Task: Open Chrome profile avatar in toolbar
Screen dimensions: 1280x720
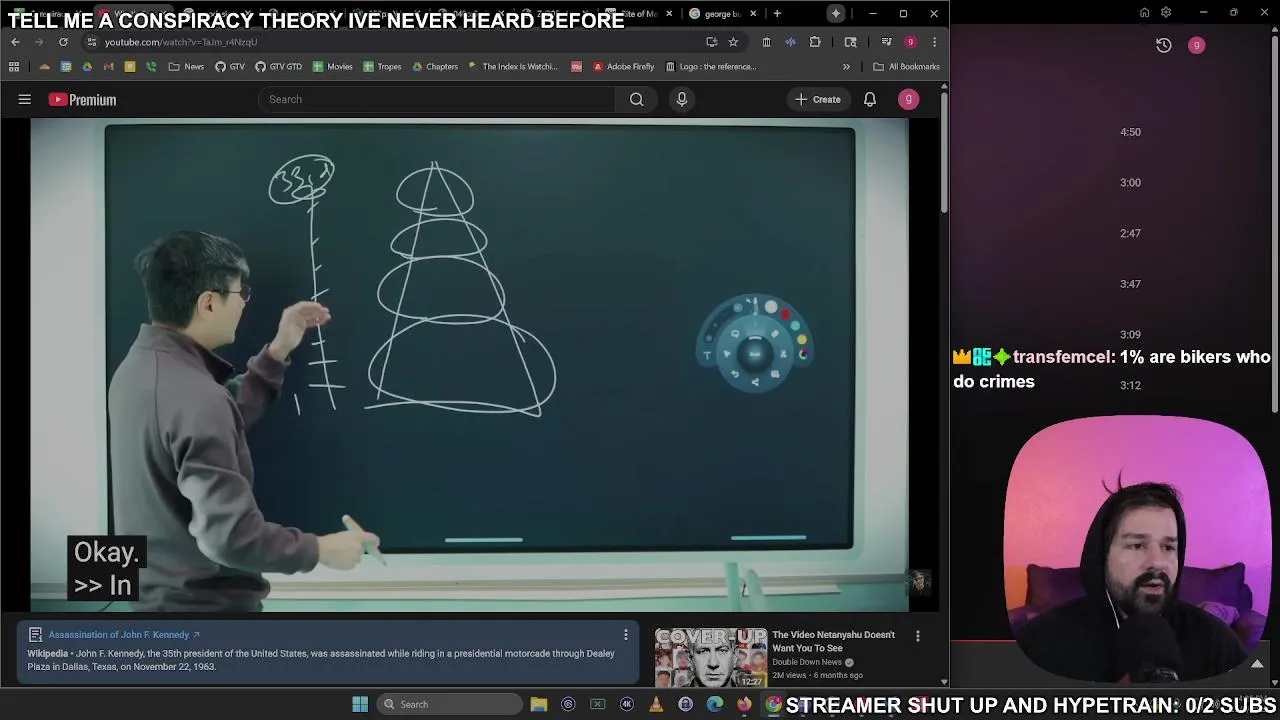Action: click(x=910, y=42)
